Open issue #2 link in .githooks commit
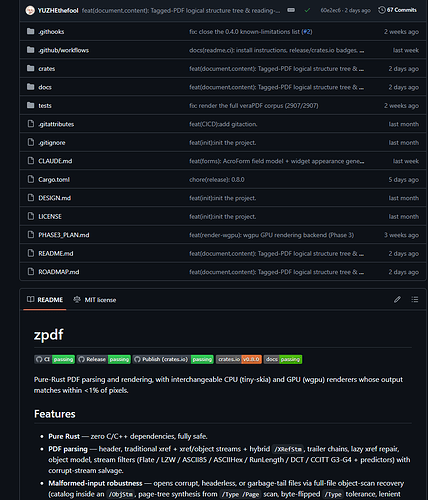Screen dimensions: 428x500 click(307, 32)
